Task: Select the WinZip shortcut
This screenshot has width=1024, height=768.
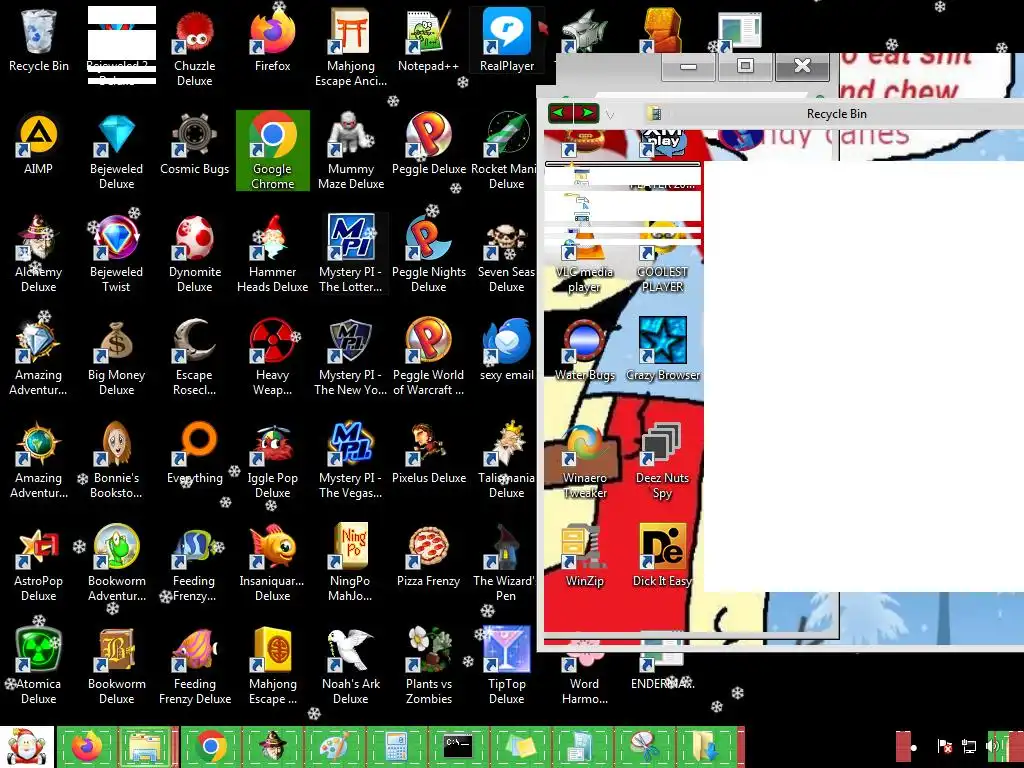Action: (x=584, y=556)
